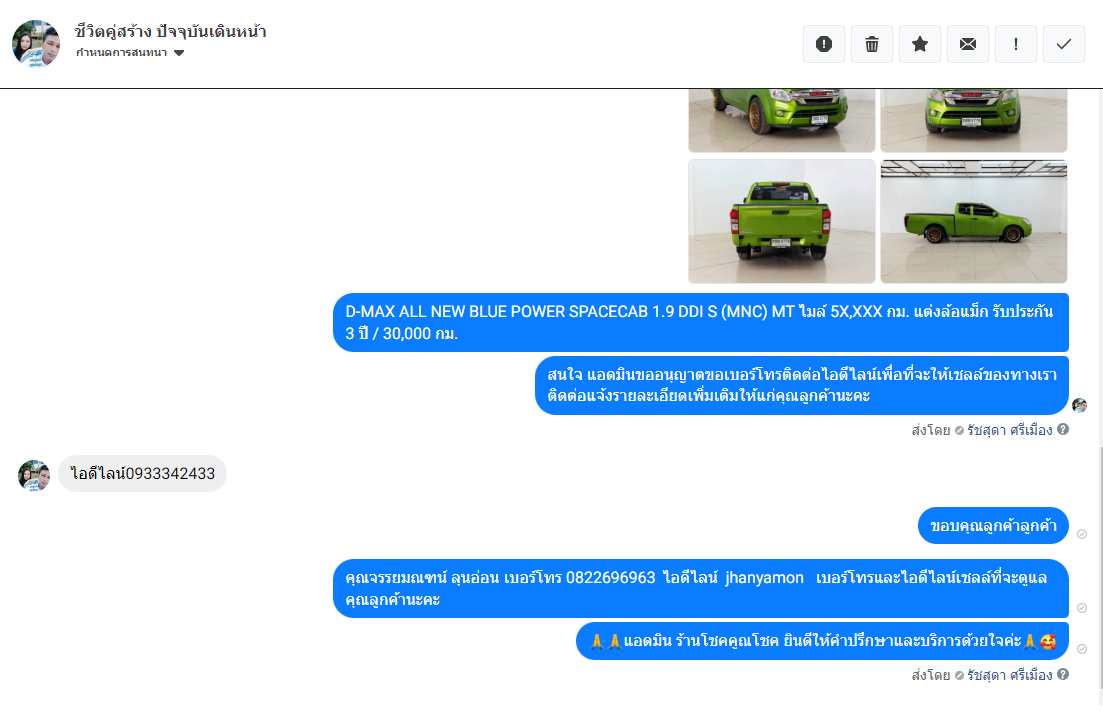Open the green pickup rear view photo
This screenshot has height=718, width=1103.
coord(782,221)
